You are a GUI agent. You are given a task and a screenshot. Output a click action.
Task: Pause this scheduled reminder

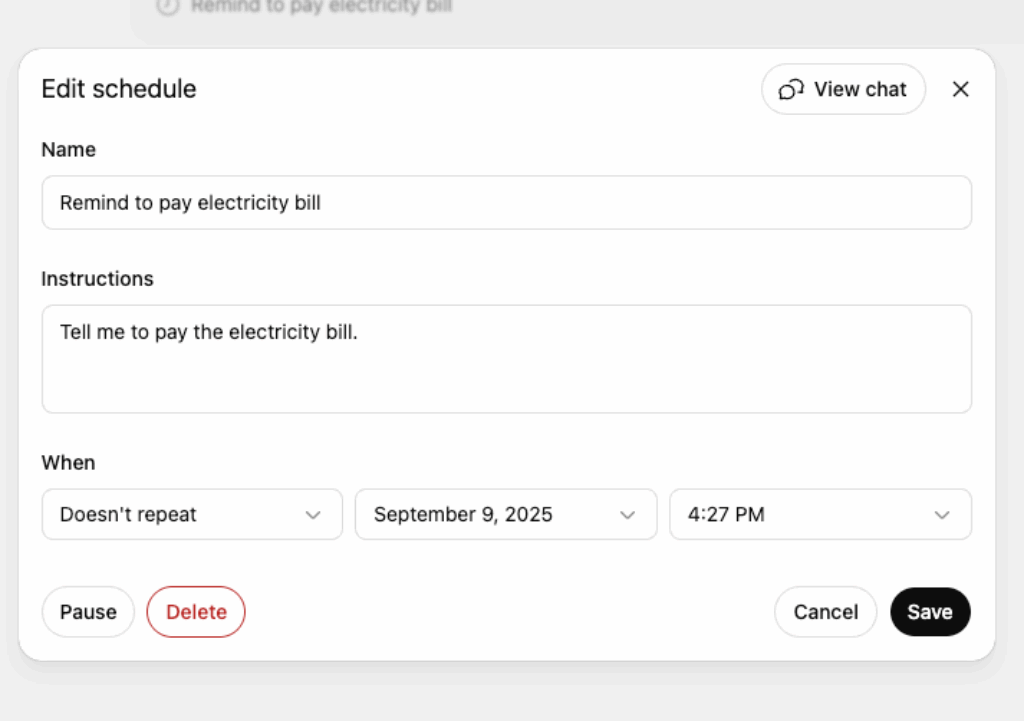pos(88,612)
